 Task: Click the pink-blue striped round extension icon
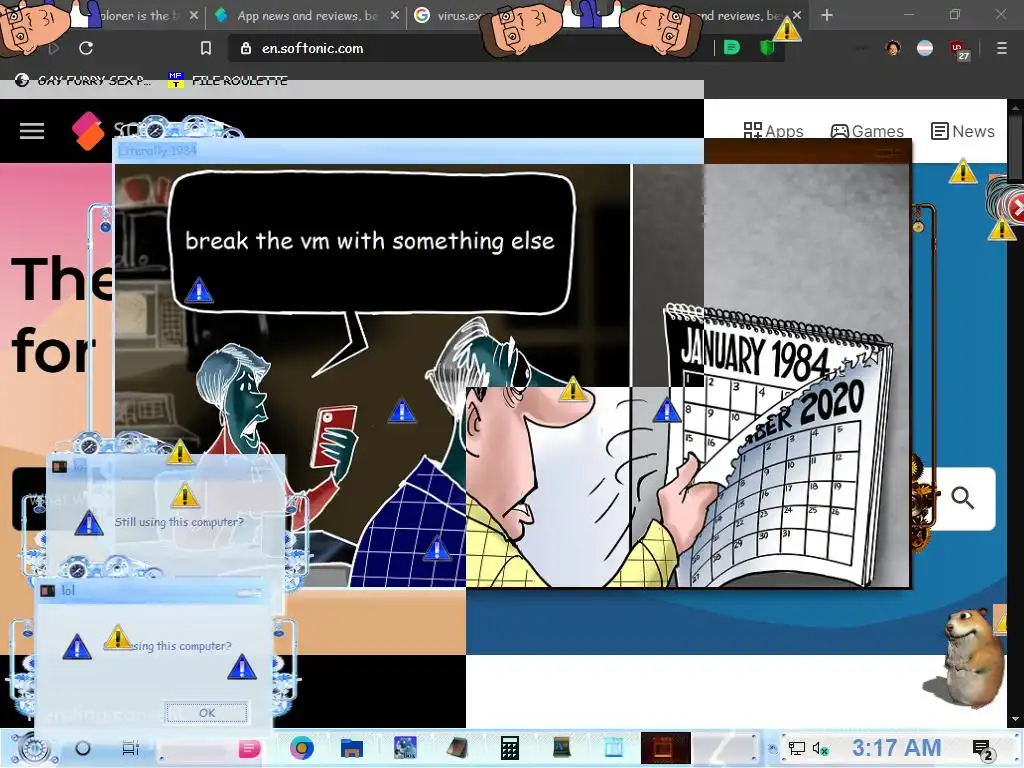click(925, 48)
